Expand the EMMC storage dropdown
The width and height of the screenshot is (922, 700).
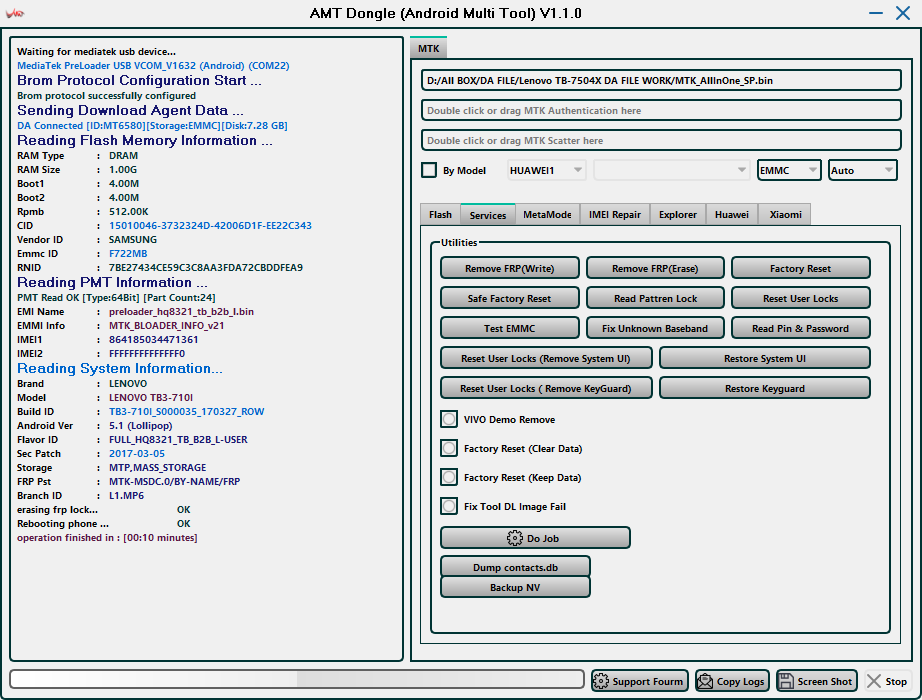(789, 170)
